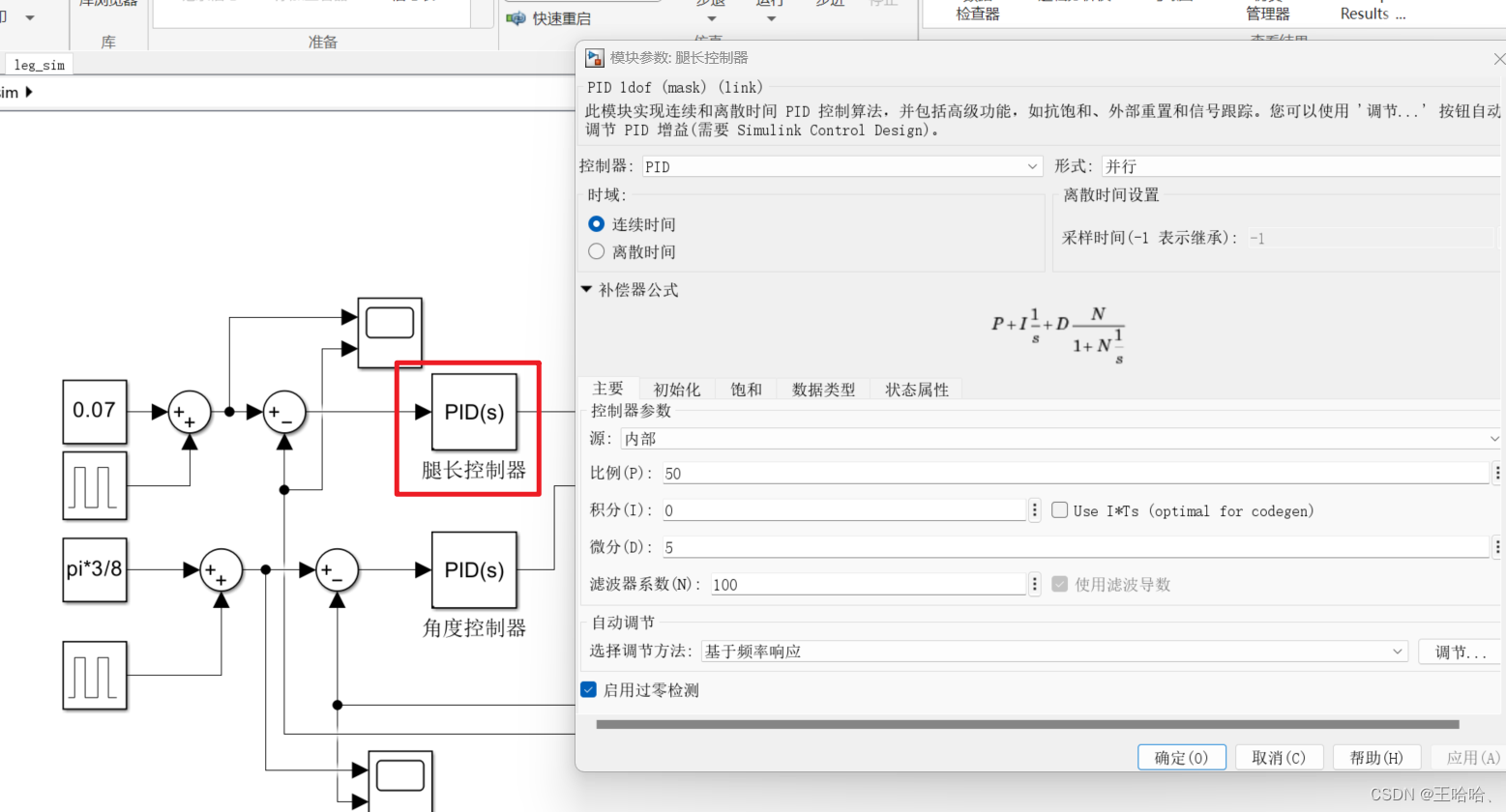Click the 角度控制器 PID(s) block

[474, 570]
